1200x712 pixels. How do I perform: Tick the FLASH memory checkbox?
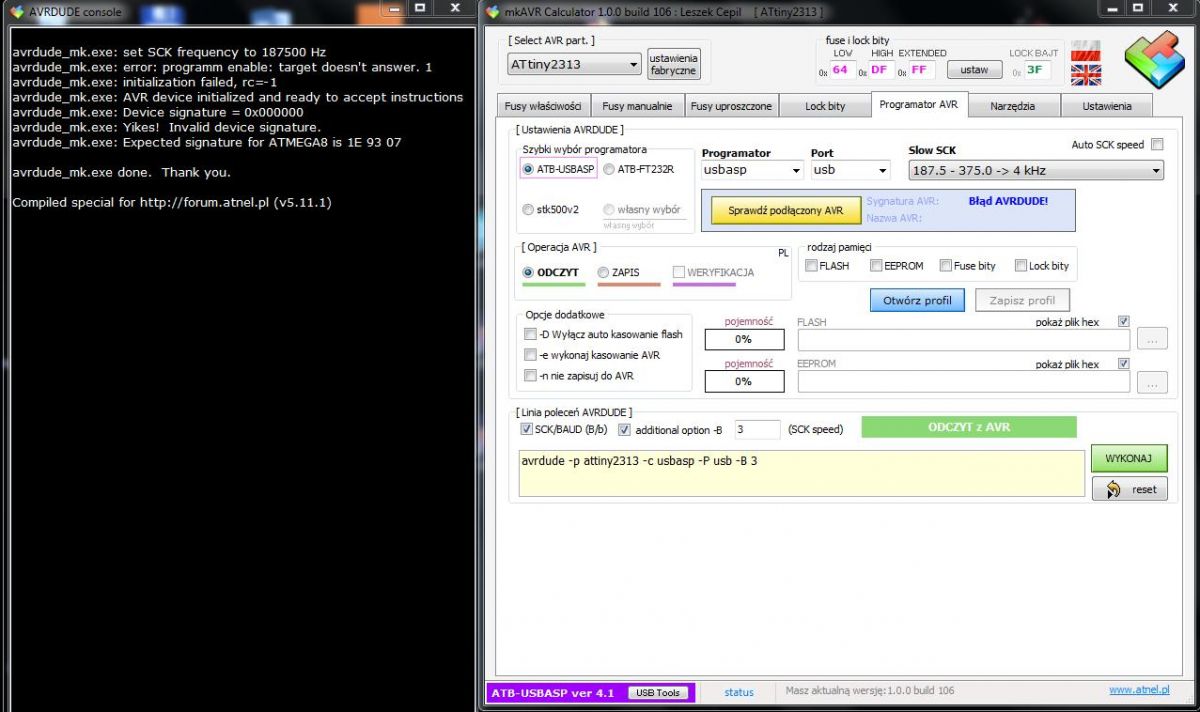[812, 266]
